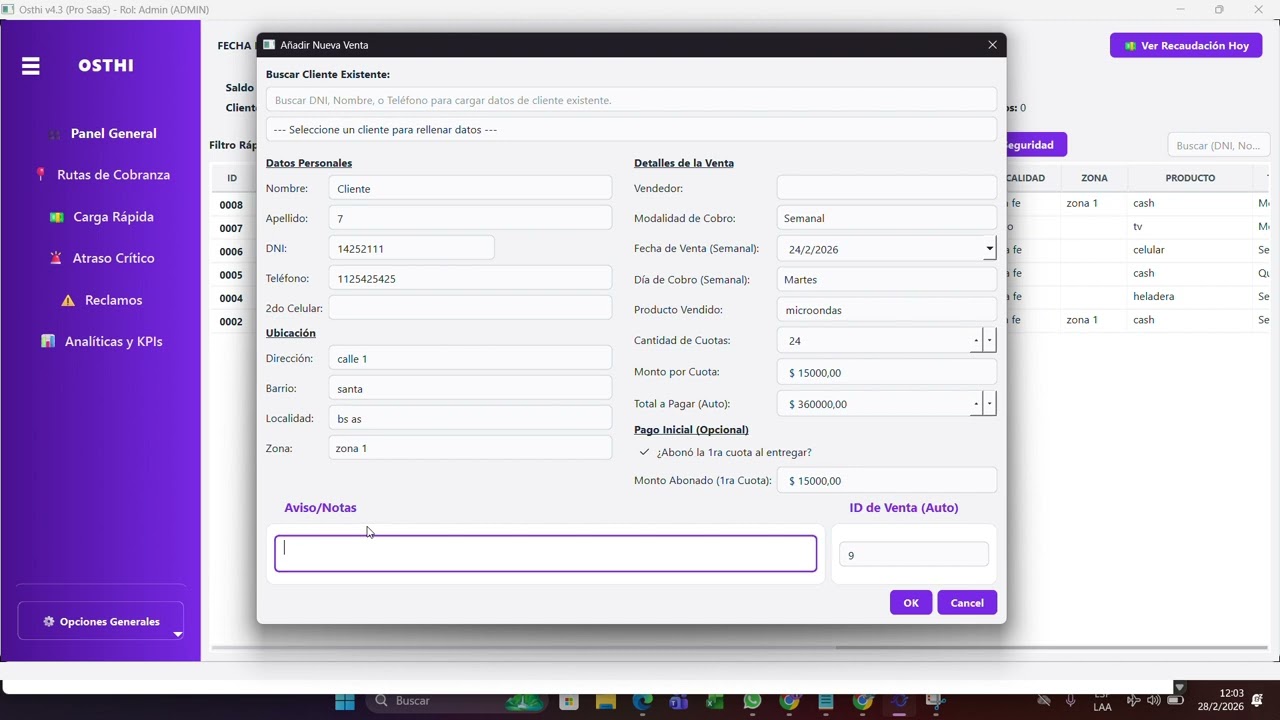Click OK to save the new sale
The height and width of the screenshot is (720, 1280).
[911, 603]
